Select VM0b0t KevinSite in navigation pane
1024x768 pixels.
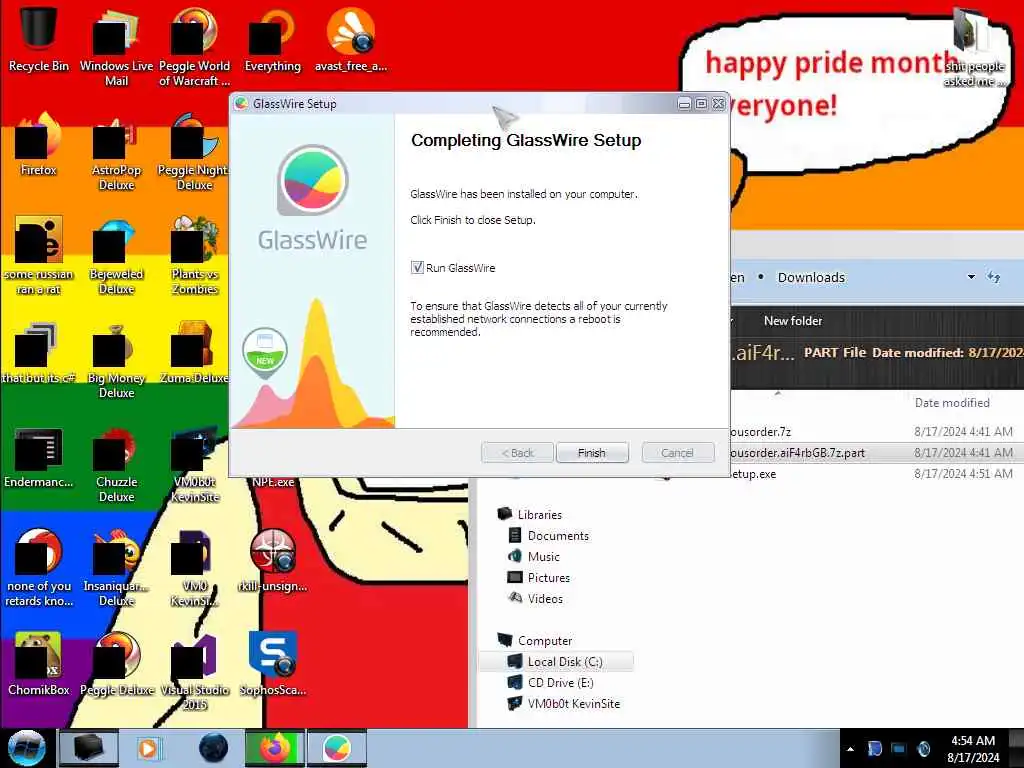[x=573, y=703]
